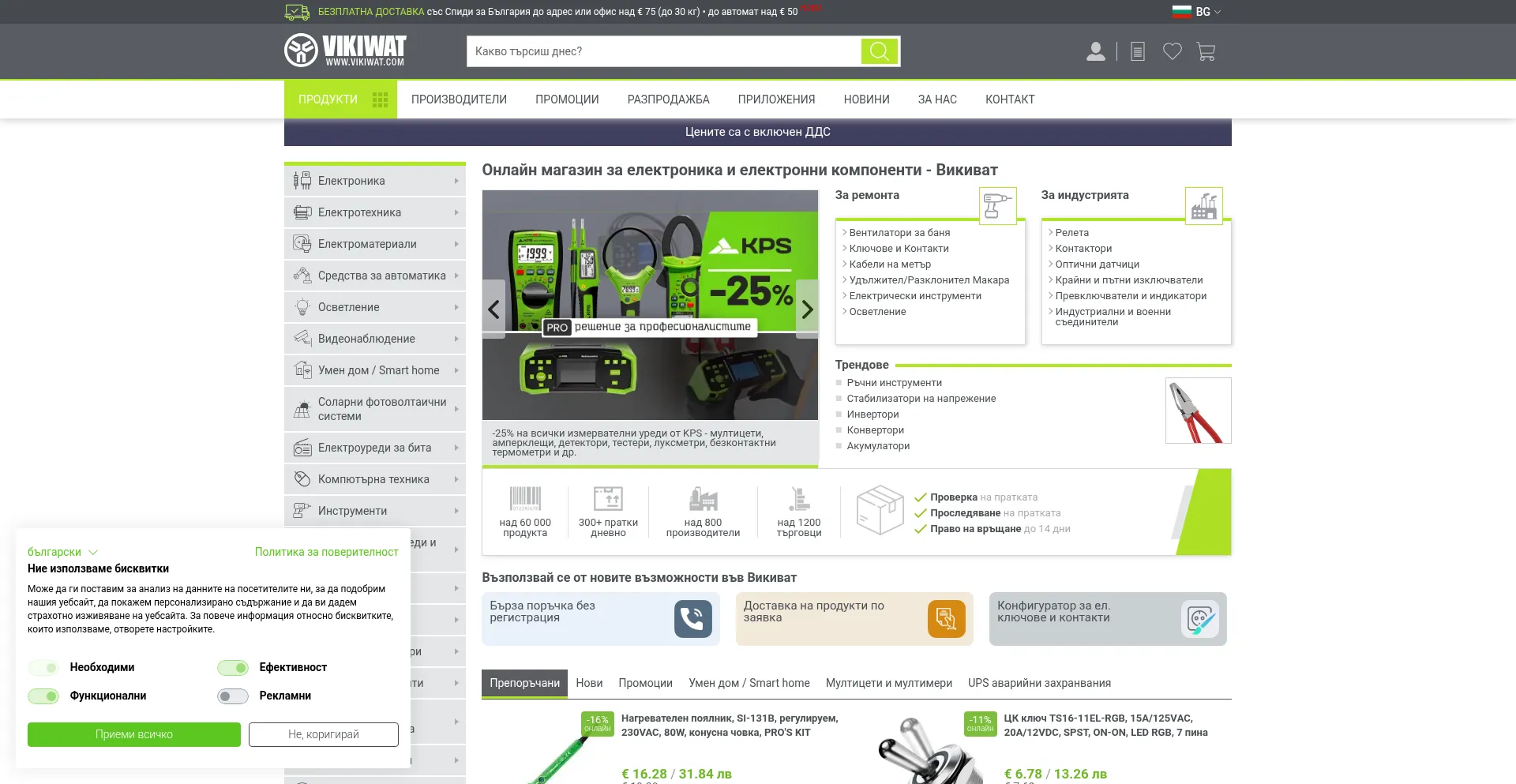Click the Не, коригирай button
The image size is (1516, 784).
point(324,734)
